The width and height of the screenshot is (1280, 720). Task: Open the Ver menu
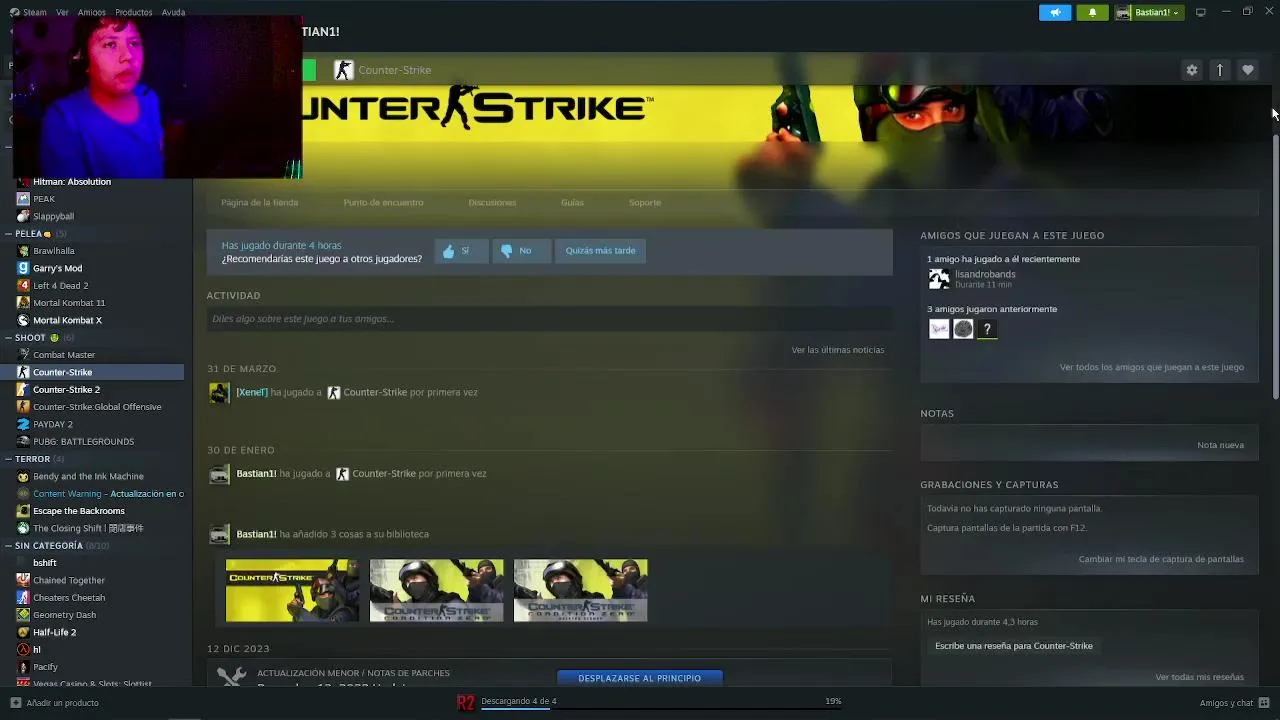tap(62, 12)
